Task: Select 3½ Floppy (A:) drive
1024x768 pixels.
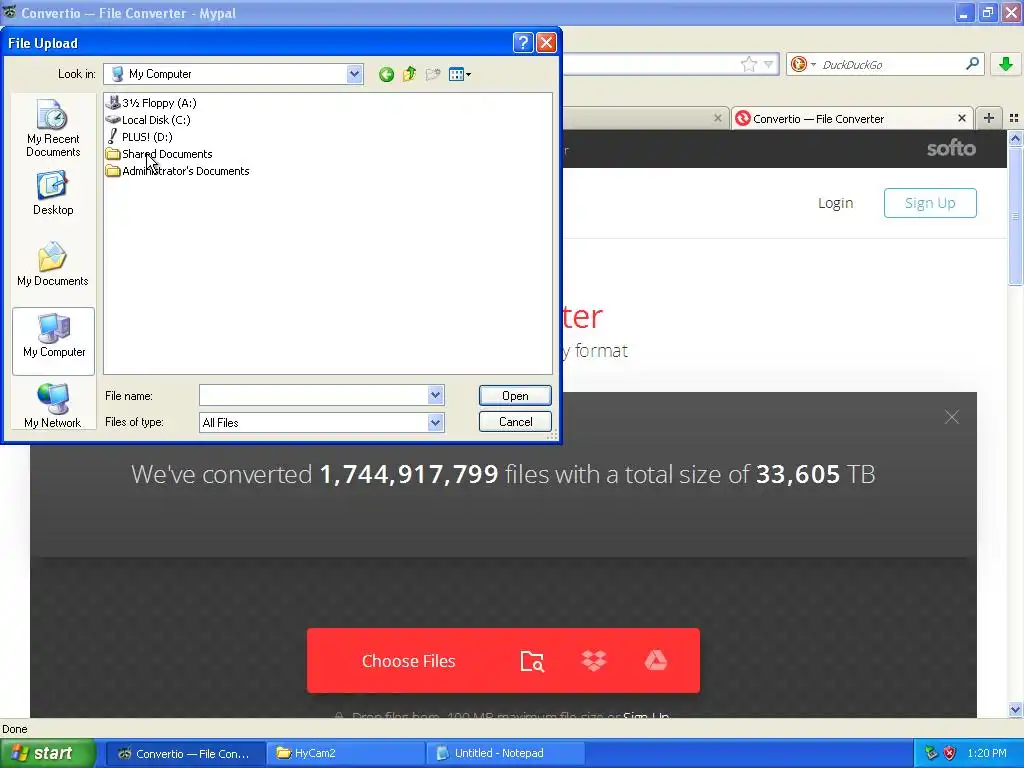Action: tap(152, 103)
